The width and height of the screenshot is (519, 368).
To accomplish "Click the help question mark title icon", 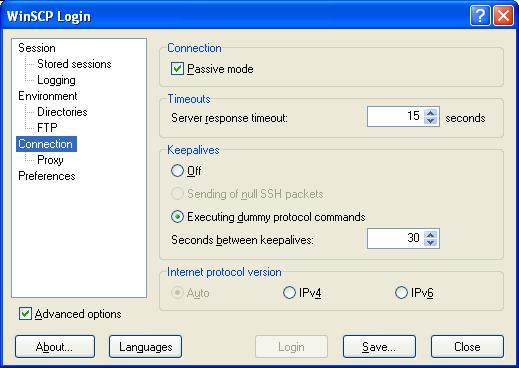I will pos(480,15).
